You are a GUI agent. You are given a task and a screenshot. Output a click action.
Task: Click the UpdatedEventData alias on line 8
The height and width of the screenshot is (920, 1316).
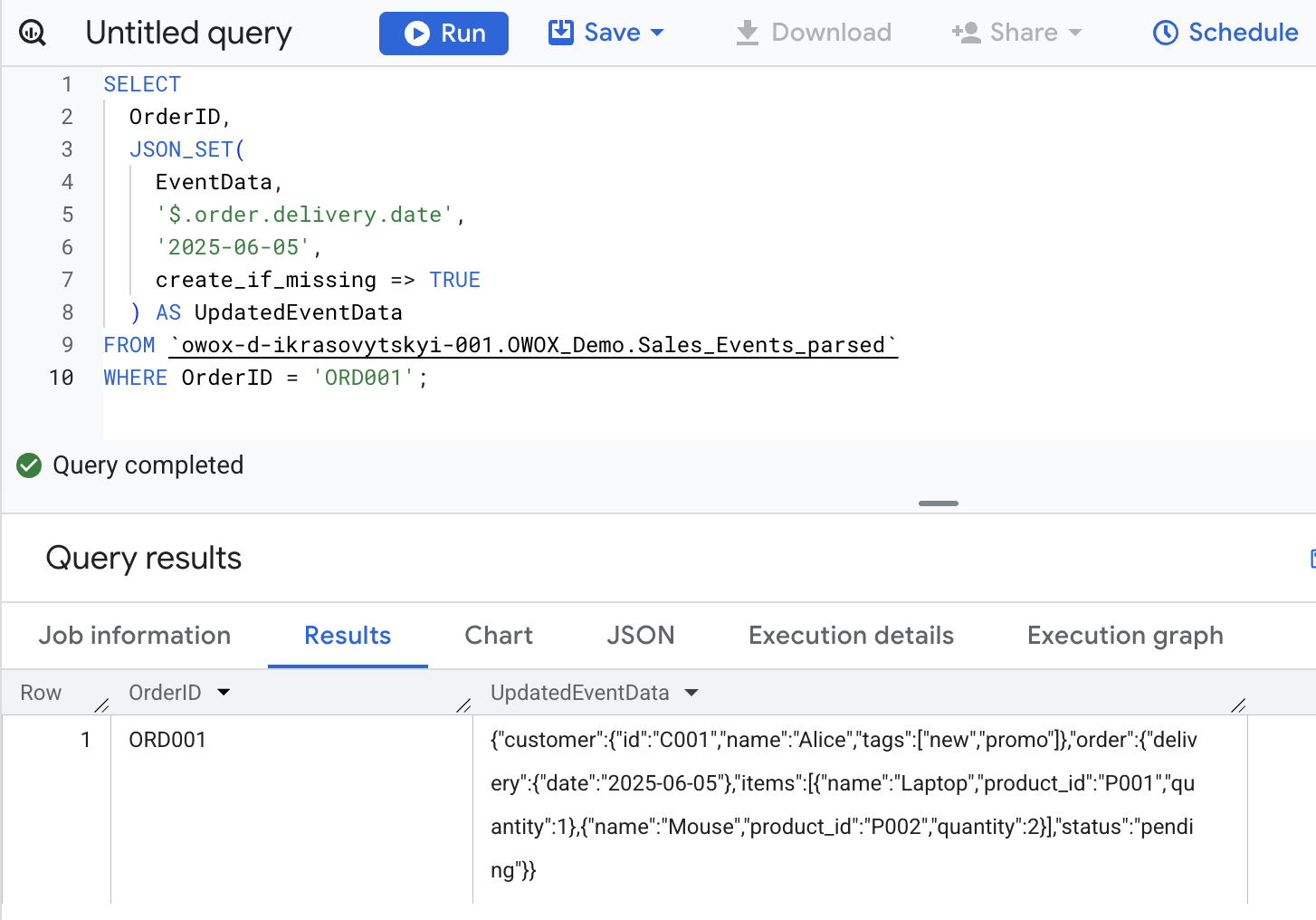coord(299,312)
